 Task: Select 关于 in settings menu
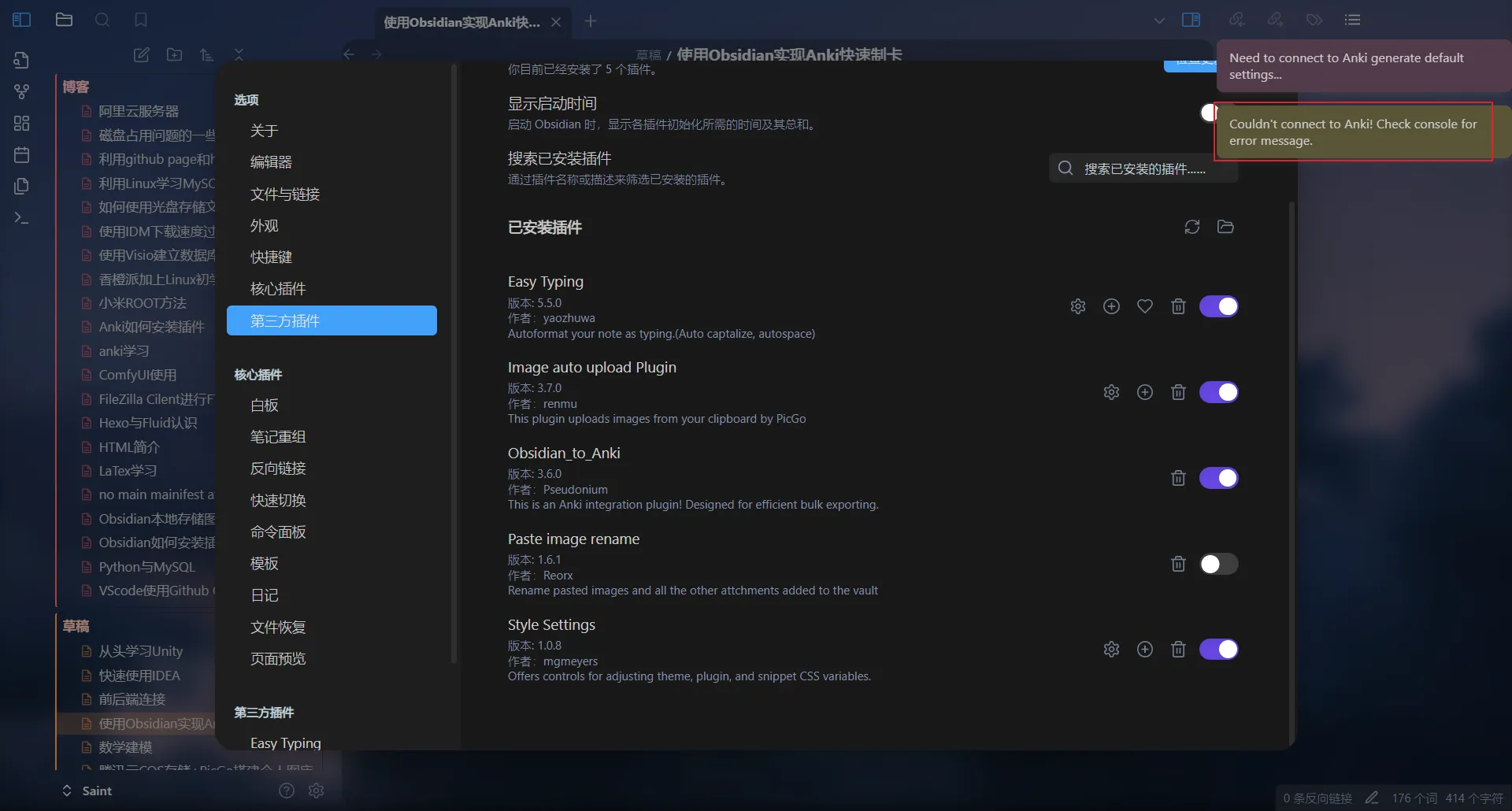tap(332, 131)
